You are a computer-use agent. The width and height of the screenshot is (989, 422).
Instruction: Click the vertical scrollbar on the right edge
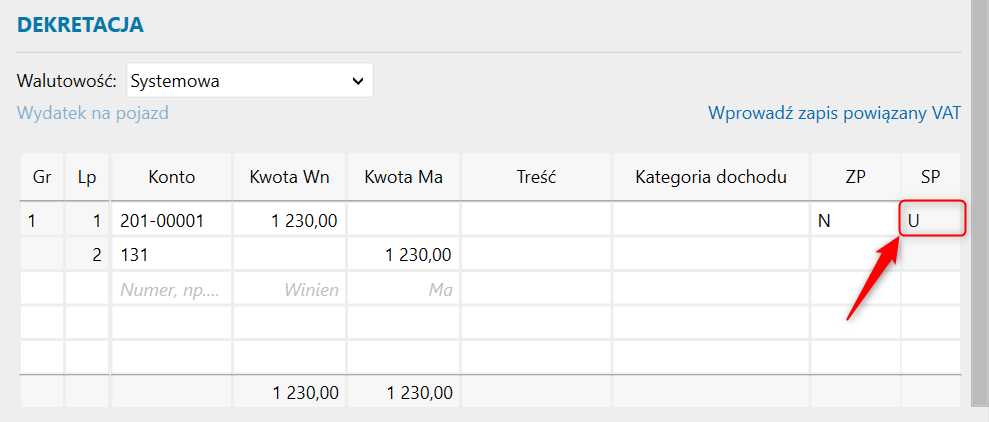pos(980,200)
